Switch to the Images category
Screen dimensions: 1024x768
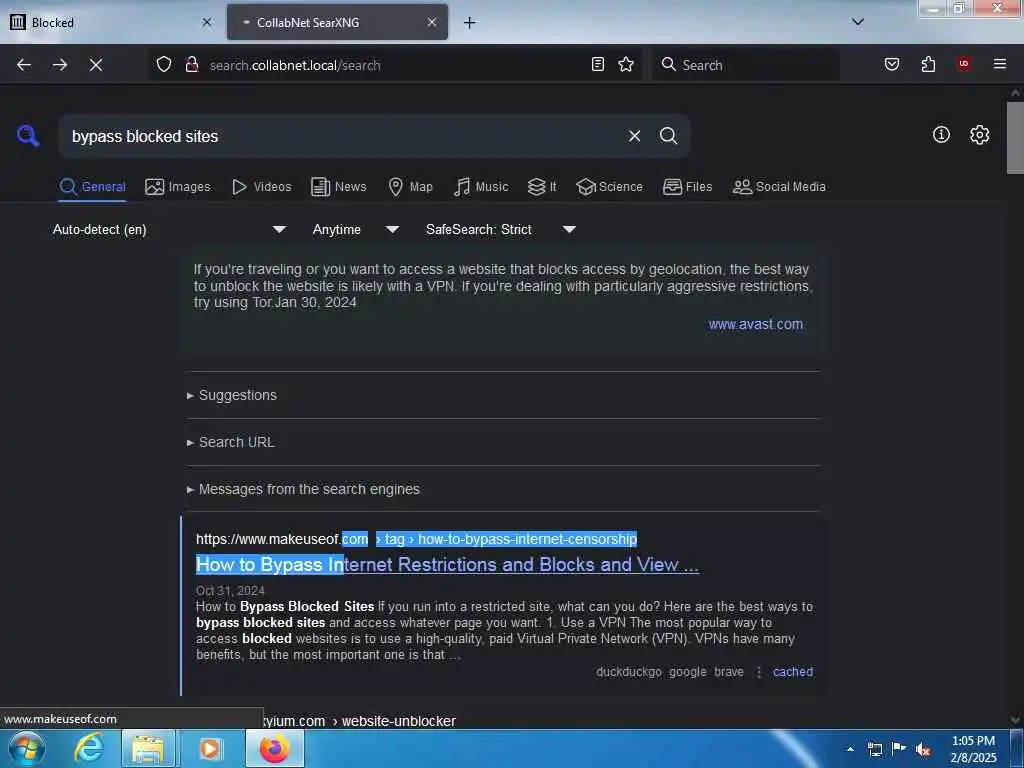click(178, 187)
